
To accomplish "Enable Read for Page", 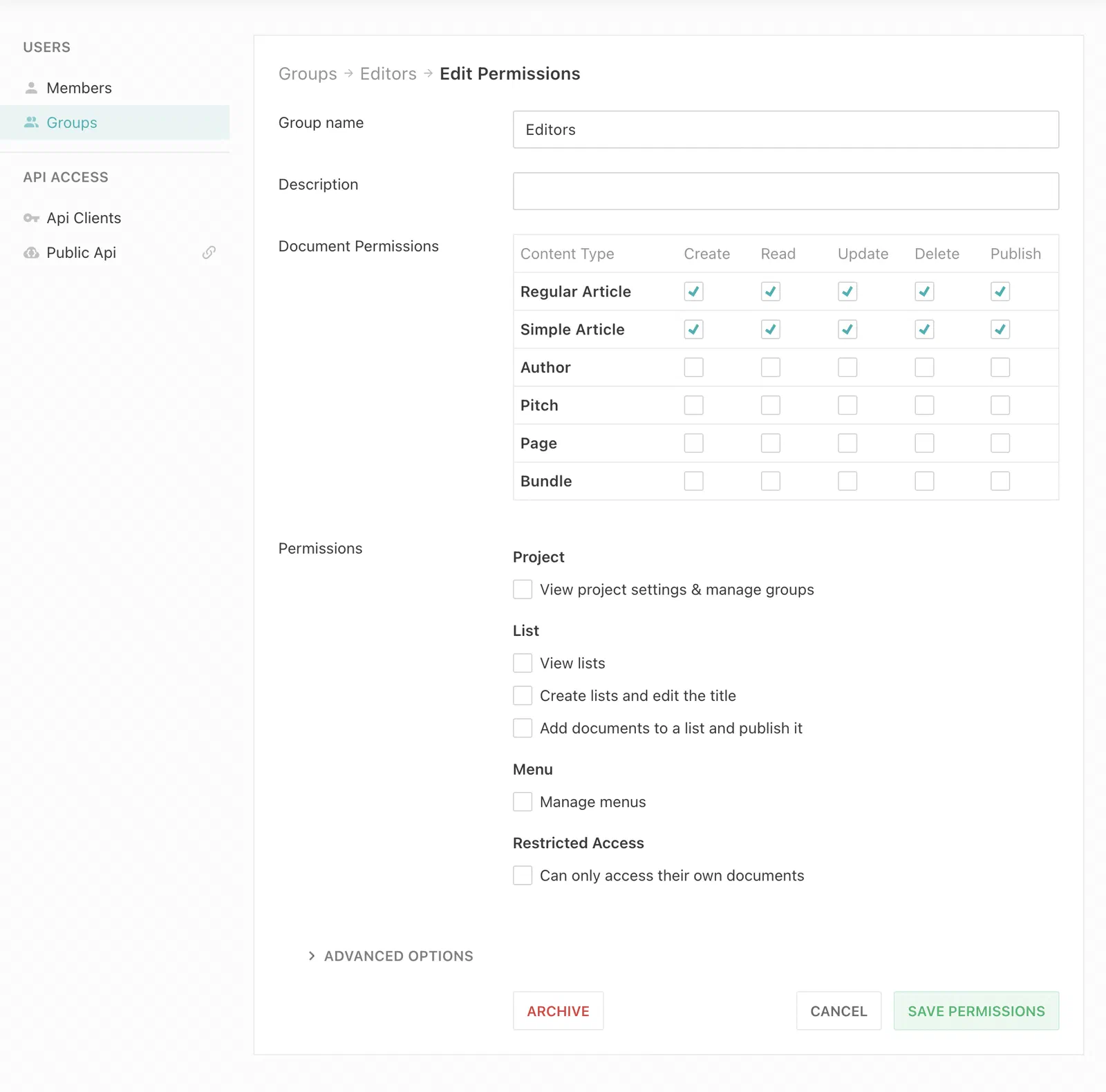I will pos(771,443).
